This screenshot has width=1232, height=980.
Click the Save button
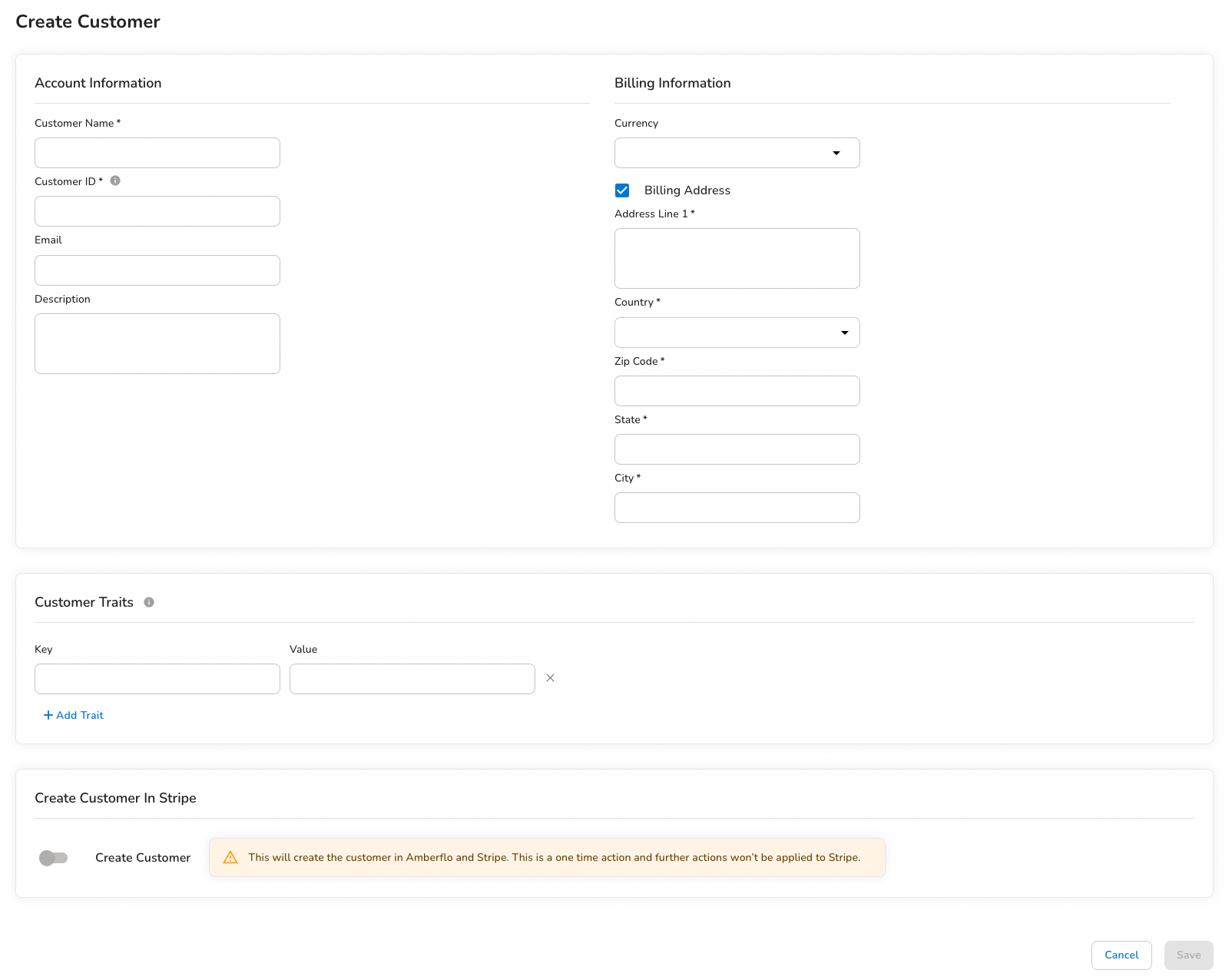[x=1189, y=955]
